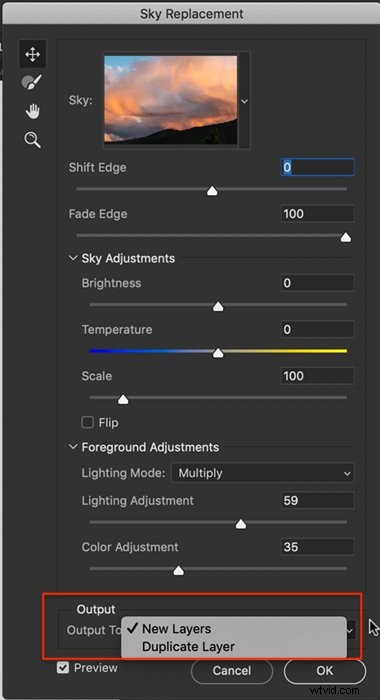Click the Shift Edge value field
This screenshot has width=380, height=700.
pyautogui.click(x=317, y=167)
